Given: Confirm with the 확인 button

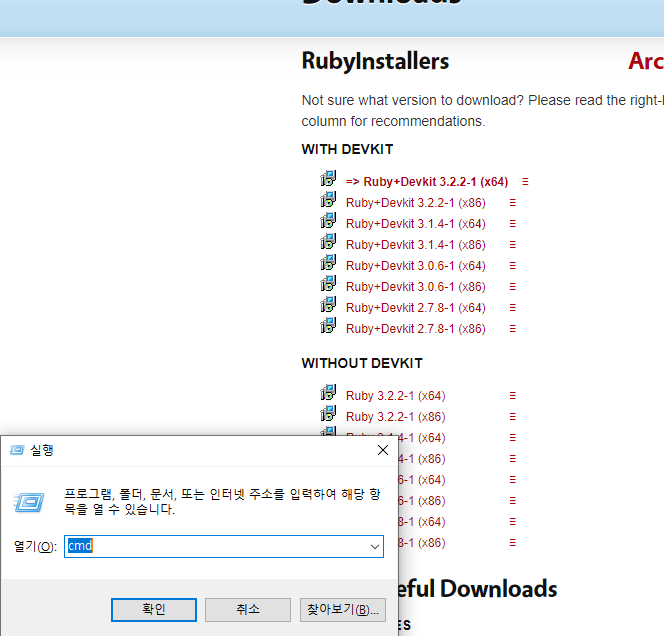Looking at the screenshot, I should click(154, 610).
